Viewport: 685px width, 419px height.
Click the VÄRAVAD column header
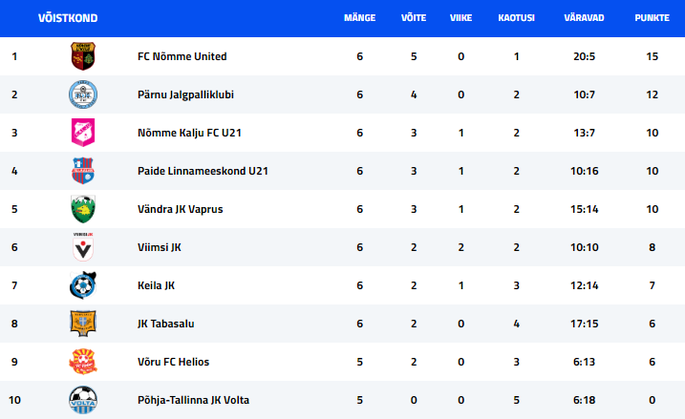(x=584, y=18)
